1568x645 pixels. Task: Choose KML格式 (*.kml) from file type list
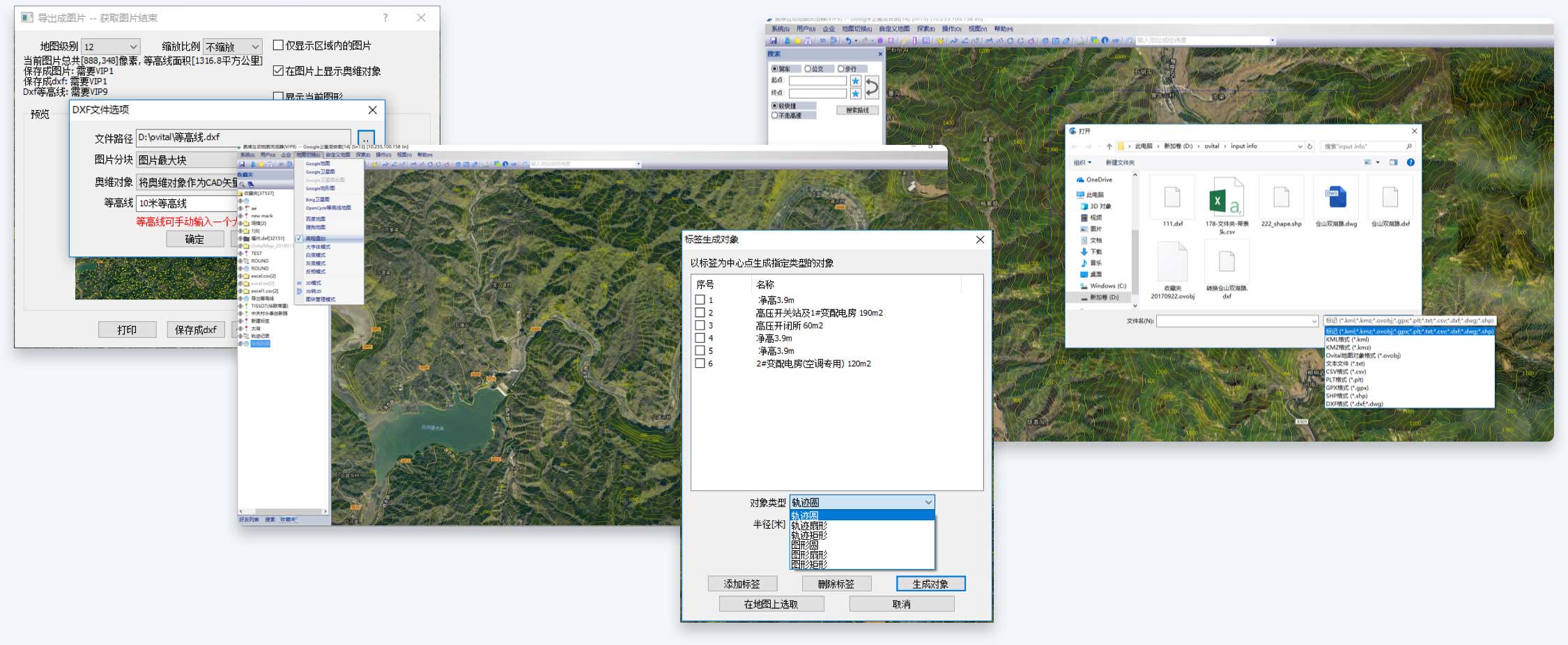[1347, 339]
